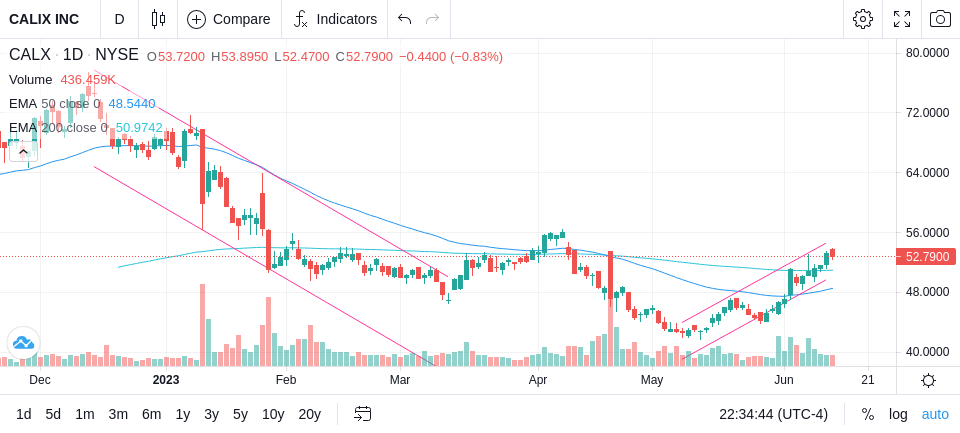Set range to 1m
Screen dimensions: 960x433
tap(84, 414)
